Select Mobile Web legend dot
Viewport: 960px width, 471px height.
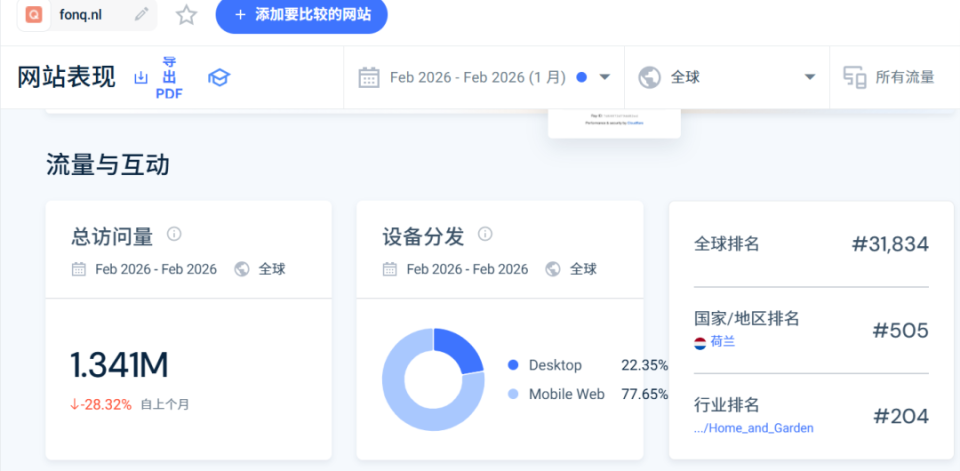513,394
